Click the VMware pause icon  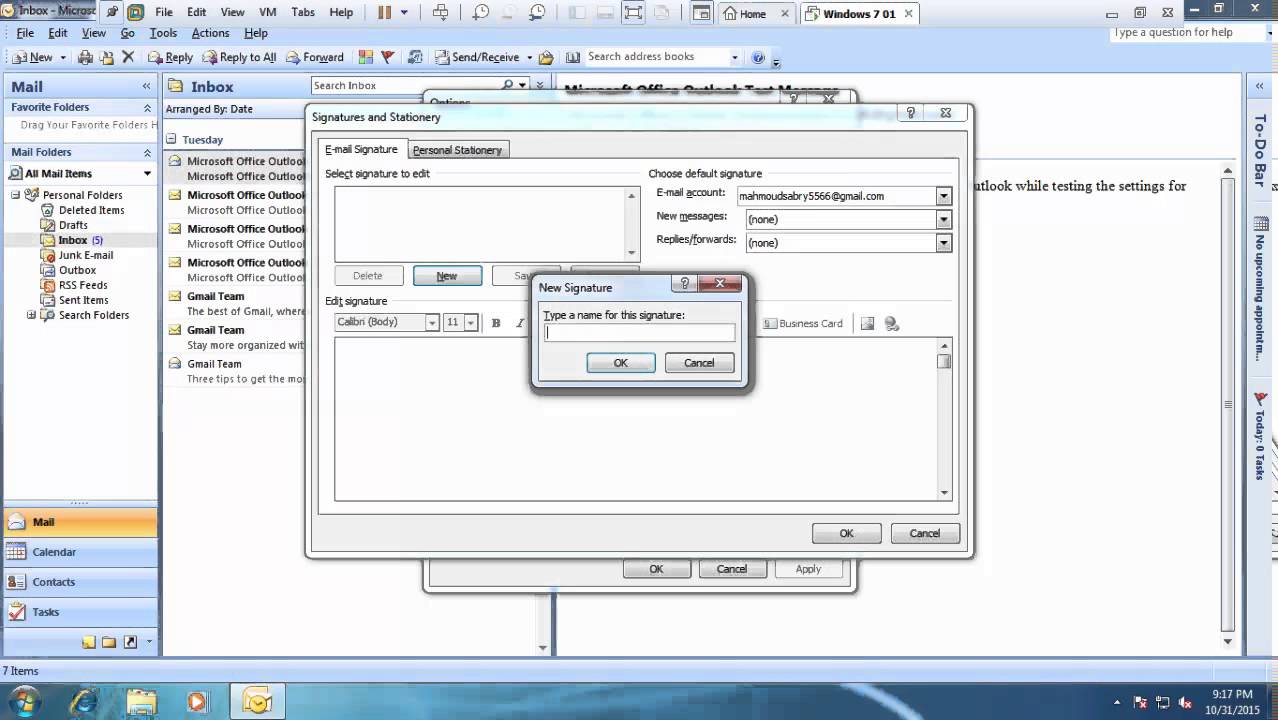[384, 13]
